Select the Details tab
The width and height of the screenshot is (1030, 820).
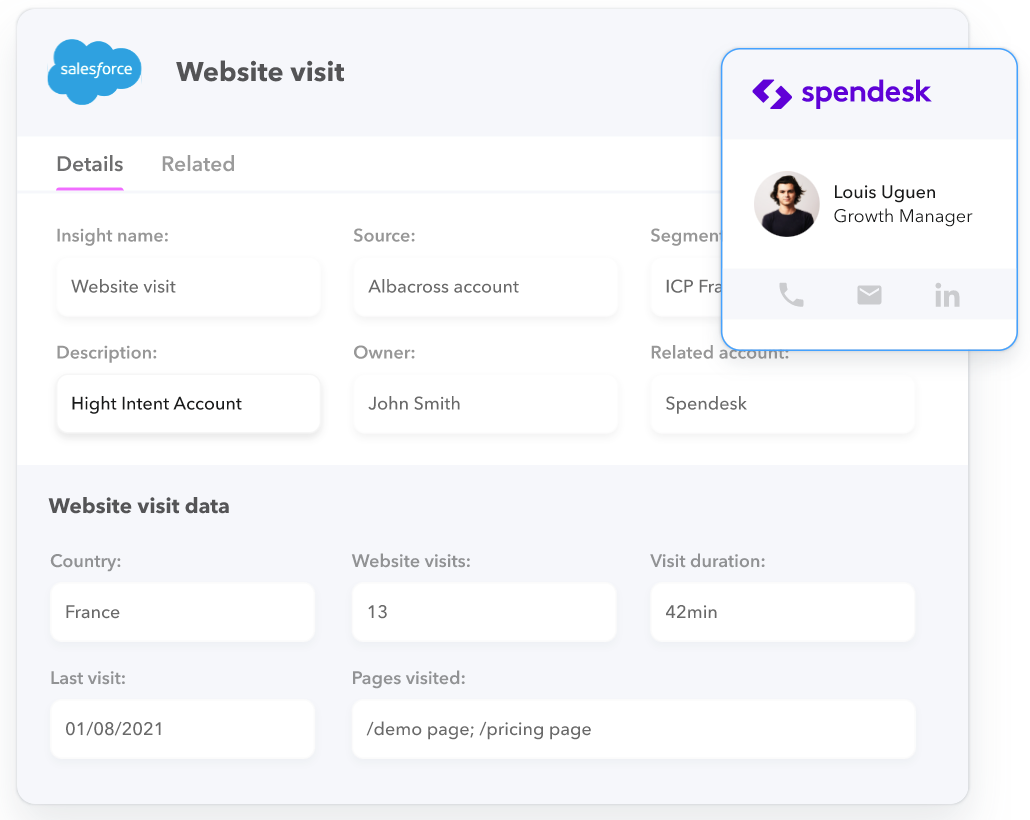[90, 164]
